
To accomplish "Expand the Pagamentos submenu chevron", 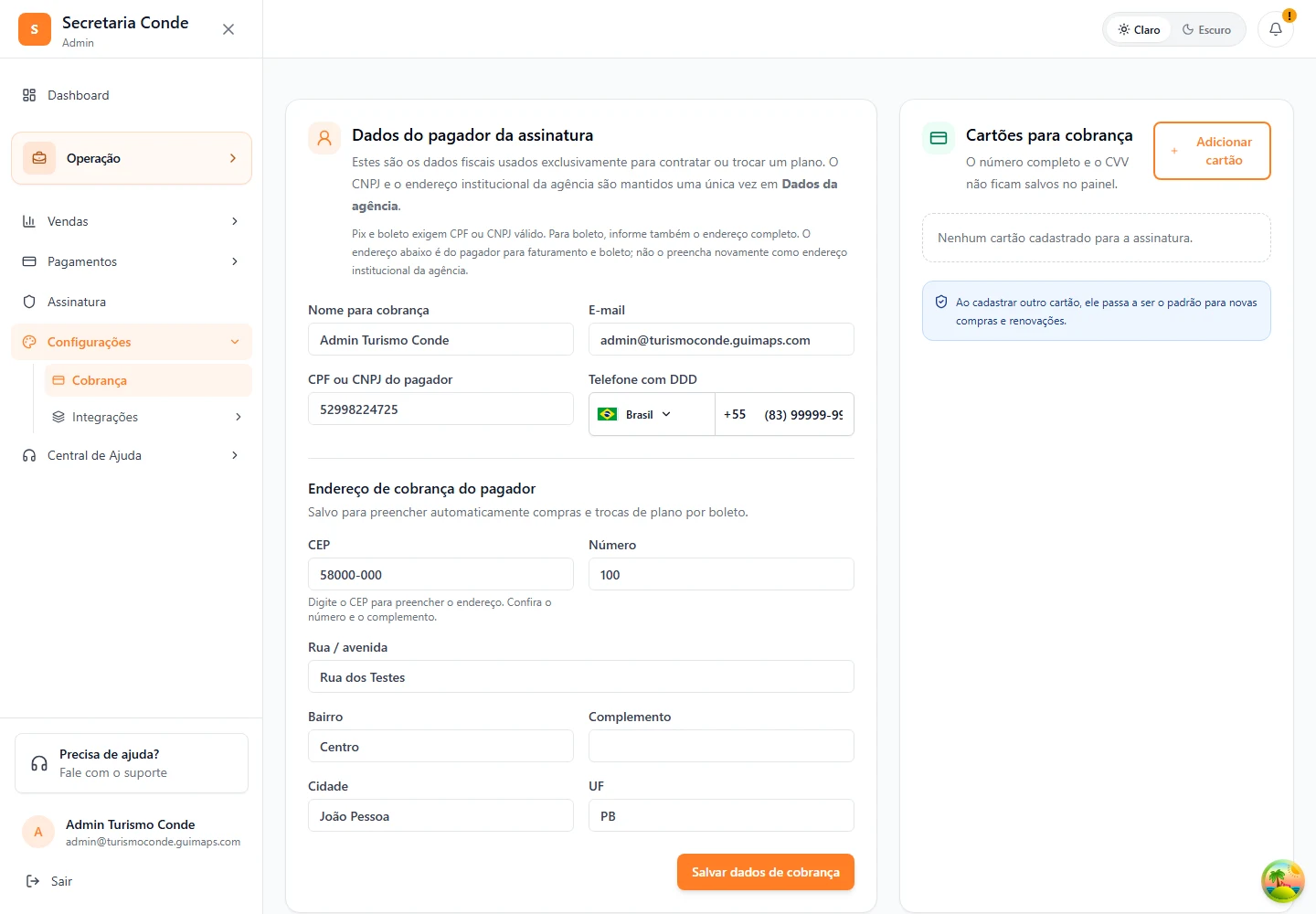I will (235, 261).
